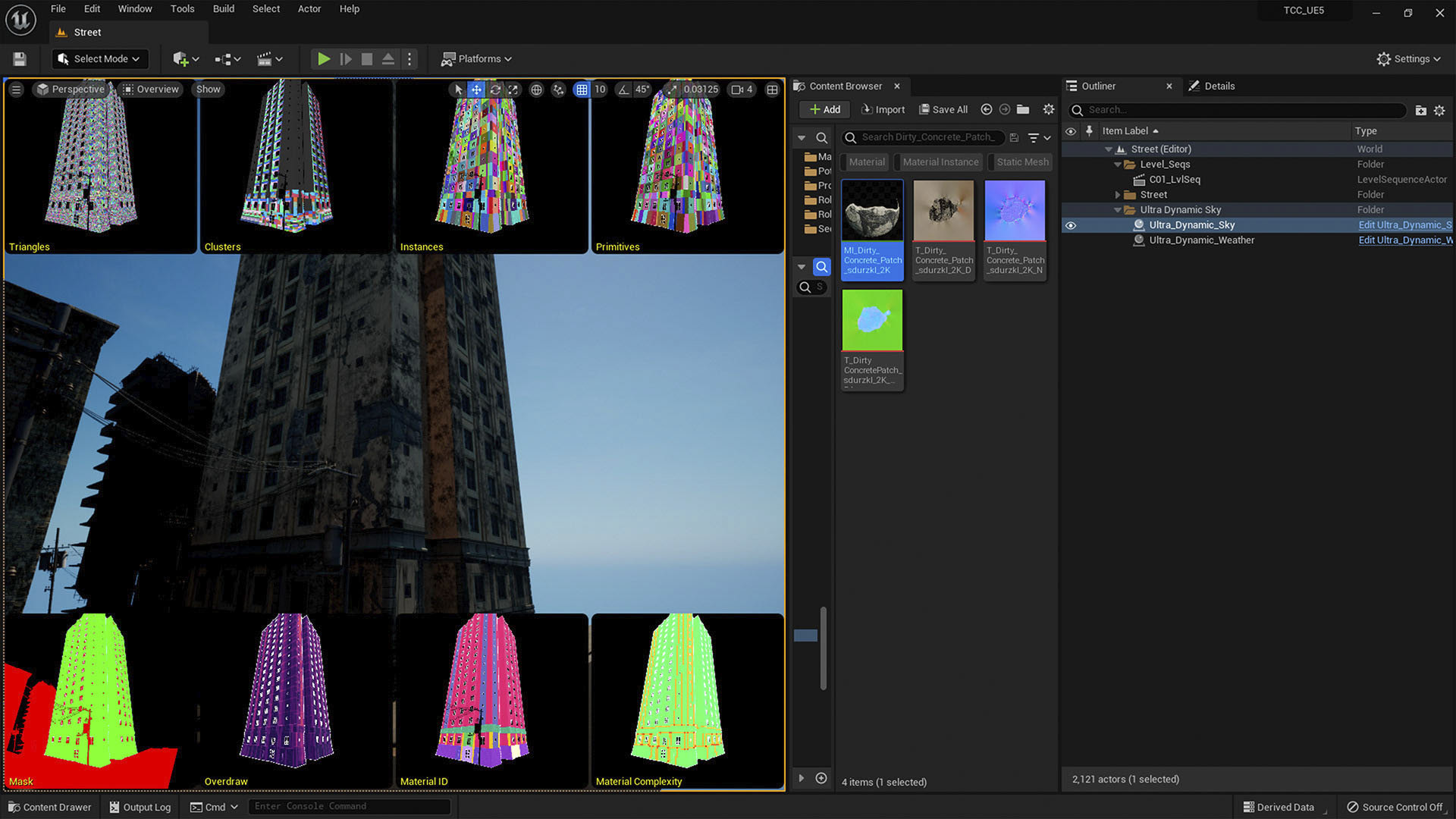This screenshot has height=819, width=1456.
Task: Click the sources panel vertical scrollbar
Action: click(824, 648)
